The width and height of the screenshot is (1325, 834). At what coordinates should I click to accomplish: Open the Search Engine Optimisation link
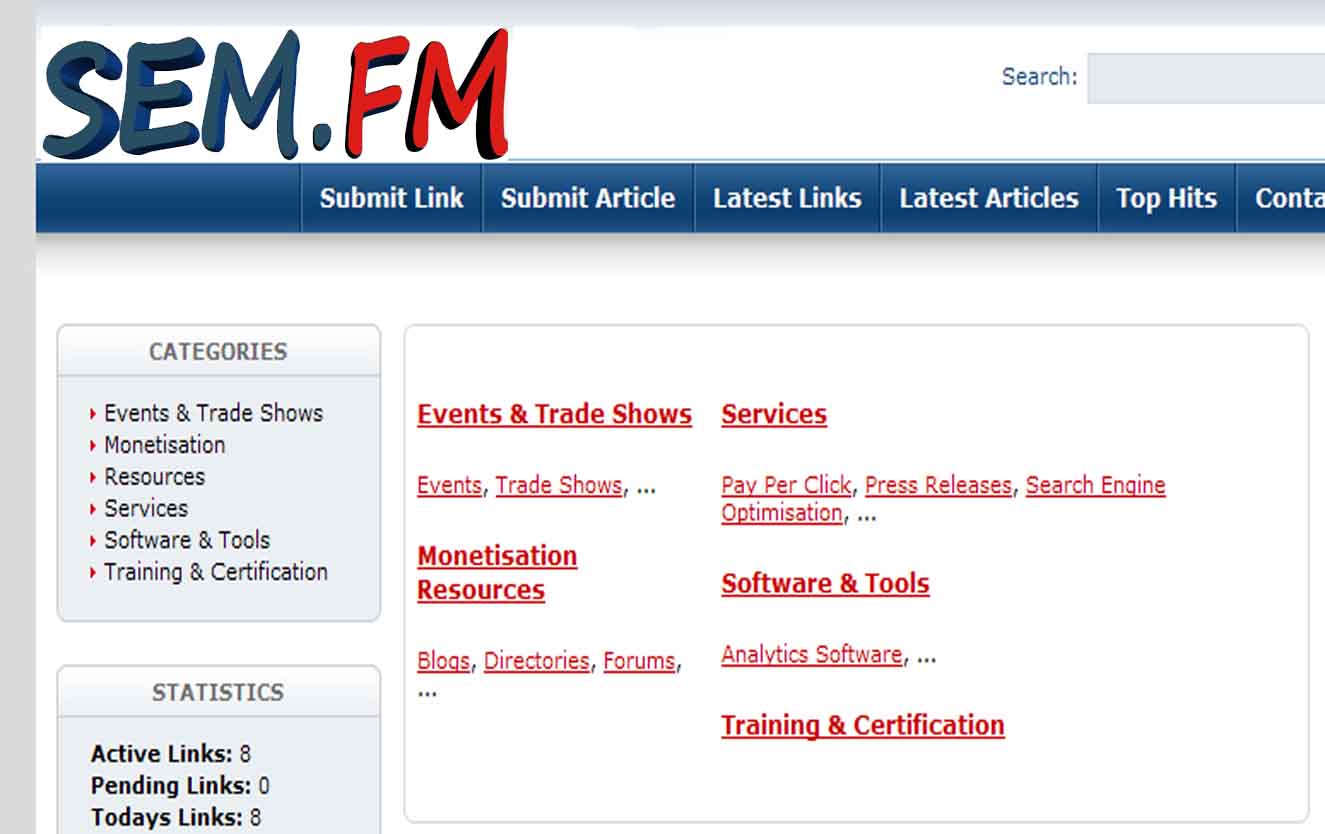[943, 499]
